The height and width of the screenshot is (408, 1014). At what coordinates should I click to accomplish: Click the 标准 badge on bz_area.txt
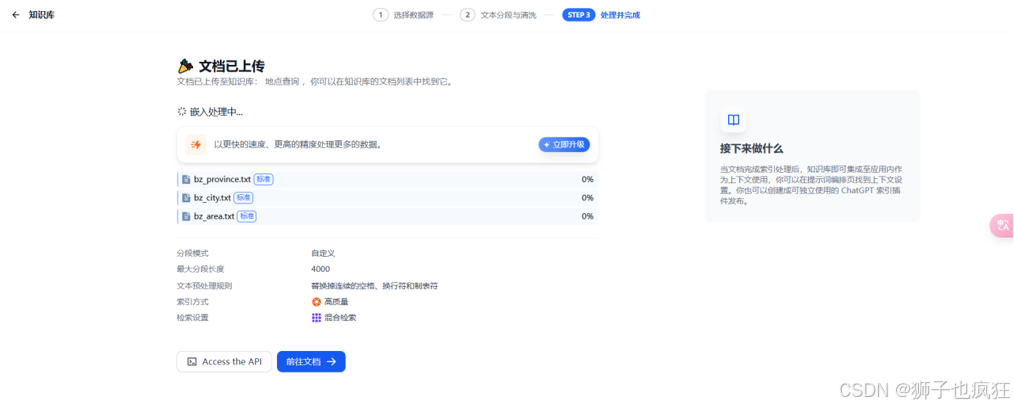point(246,217)
